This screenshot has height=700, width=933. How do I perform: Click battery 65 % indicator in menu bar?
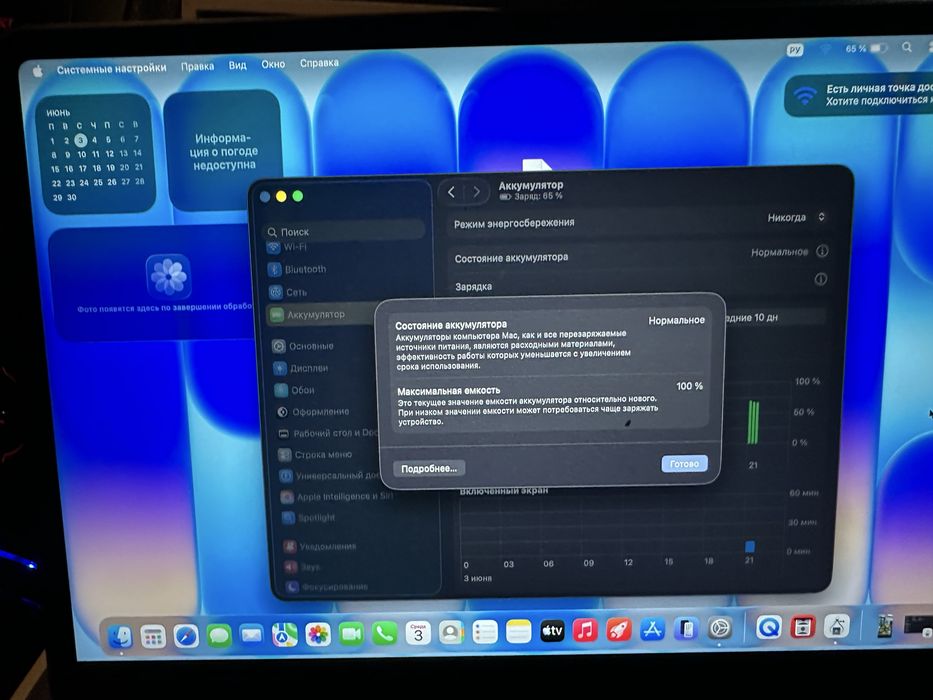866,48
